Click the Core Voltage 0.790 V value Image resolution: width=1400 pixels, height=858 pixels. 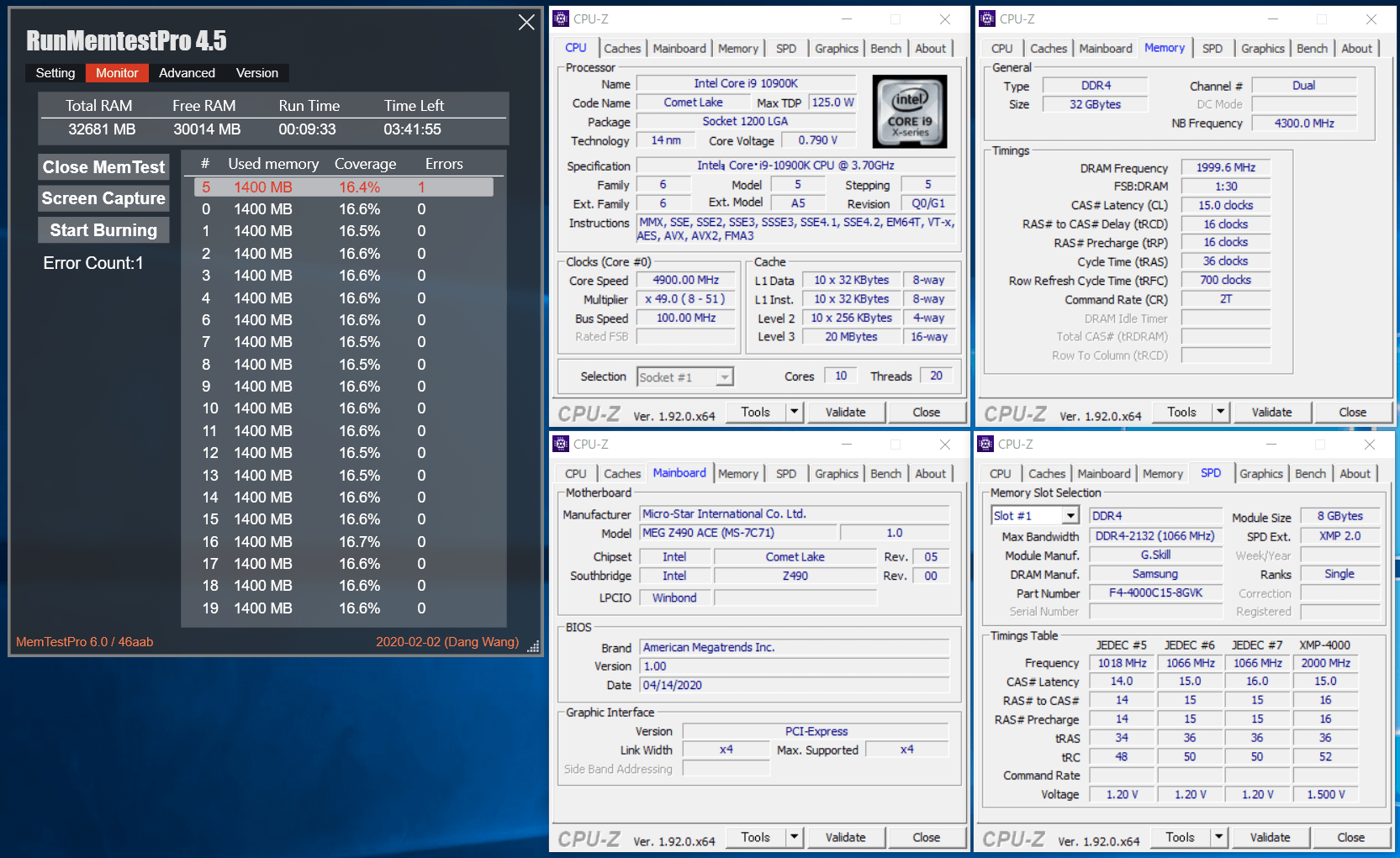(818, 140)
